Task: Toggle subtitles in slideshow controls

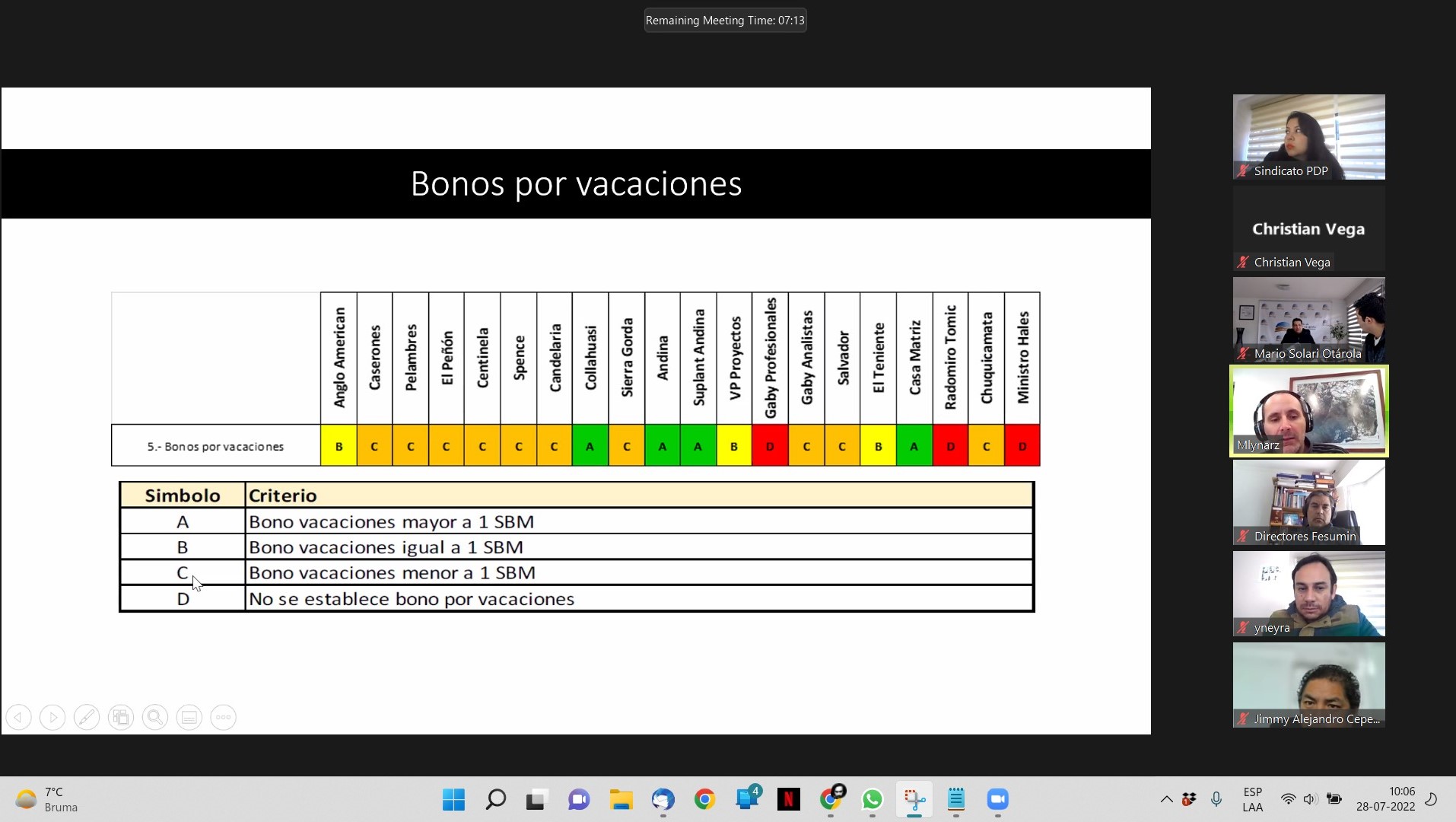Action: [189, 717]
